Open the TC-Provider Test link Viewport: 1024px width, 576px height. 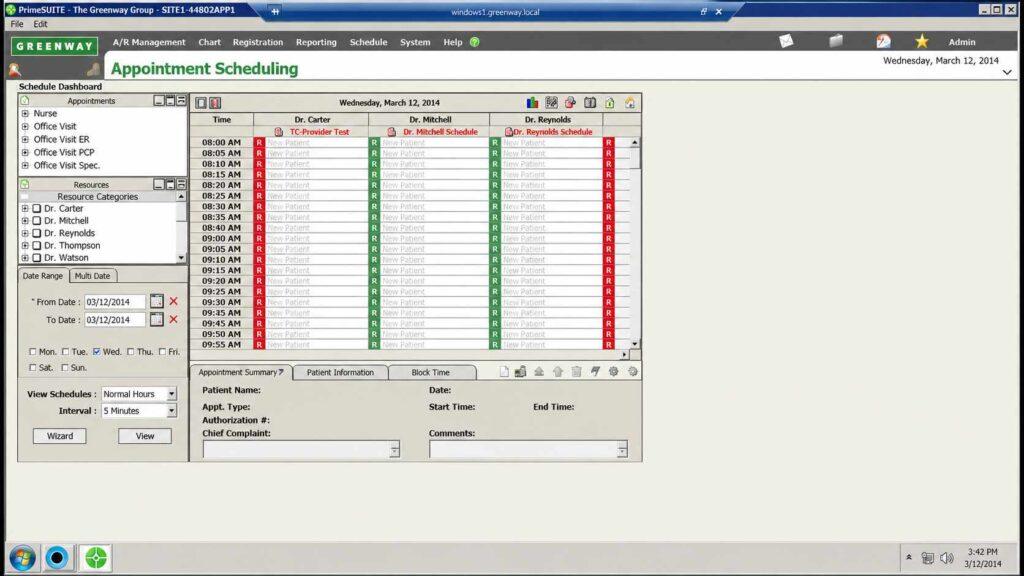point(319,132)
